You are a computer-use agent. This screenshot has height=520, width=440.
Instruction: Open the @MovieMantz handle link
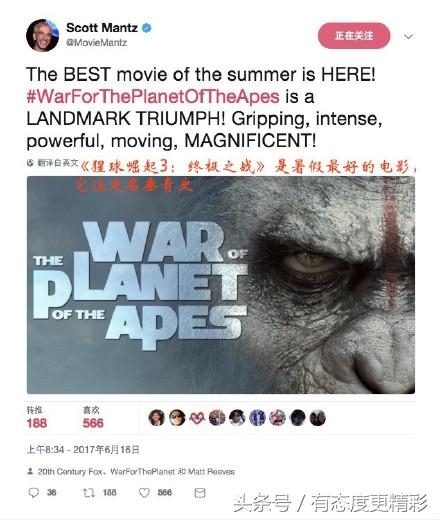tap(96, 43)
